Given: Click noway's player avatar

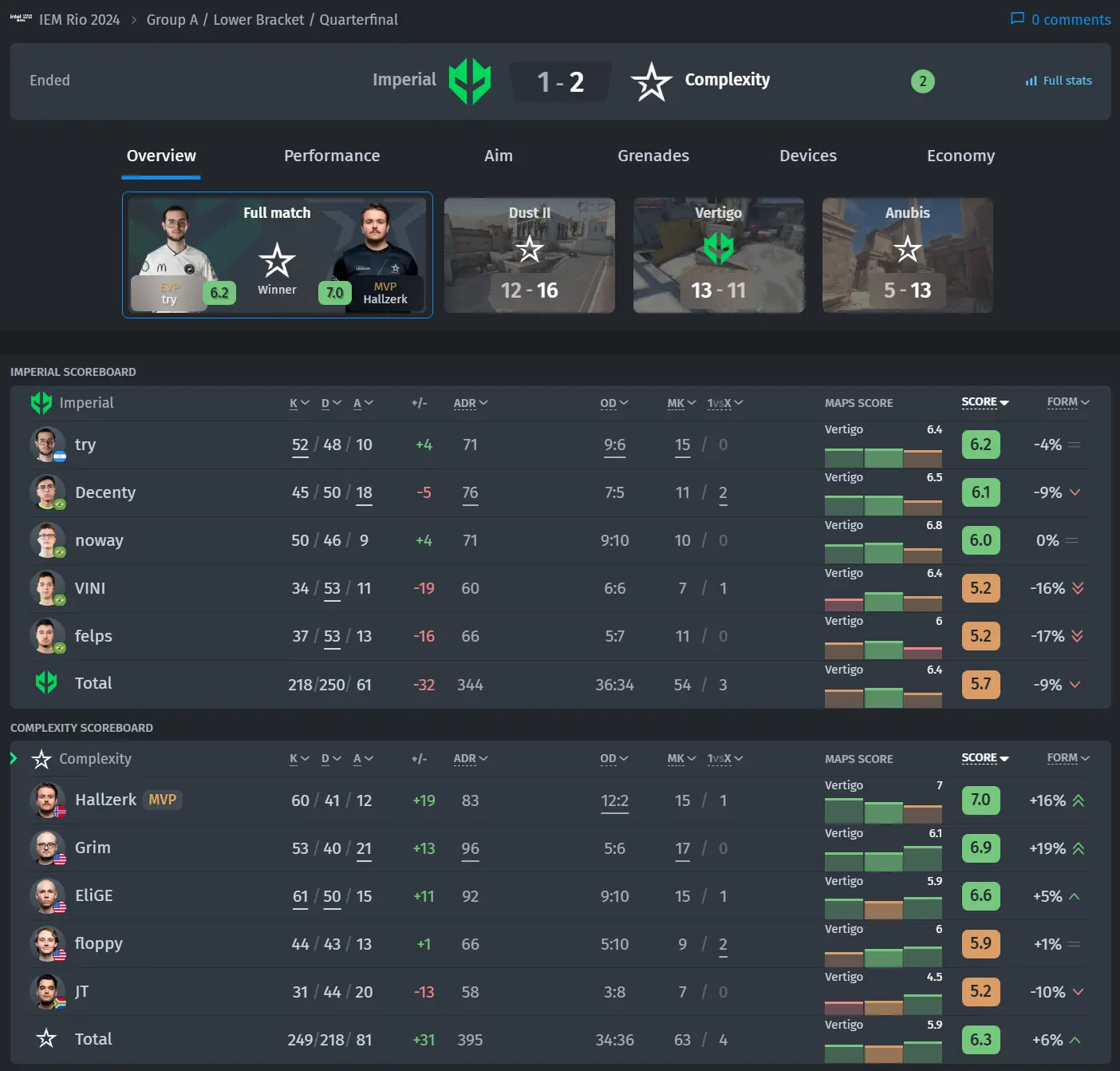Looking at the screenshot, I should tap(47, 540).
